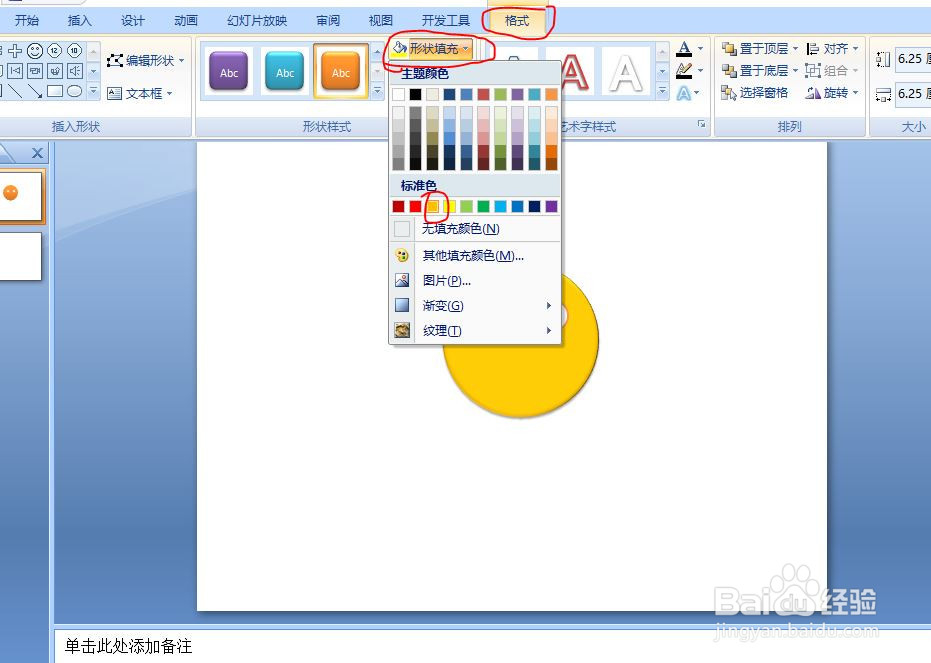Click the 编辑形状 edit points icon

pos(115,60)
